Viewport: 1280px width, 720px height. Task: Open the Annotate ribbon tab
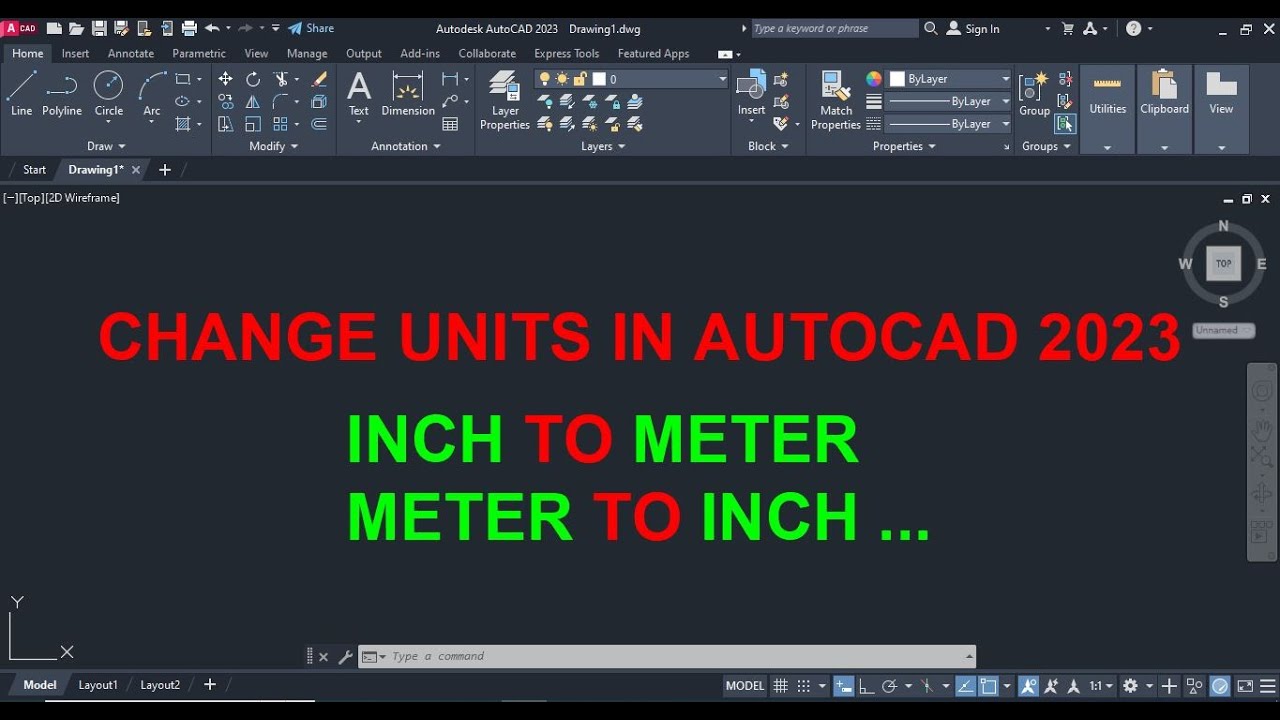[x=131, y=54]
